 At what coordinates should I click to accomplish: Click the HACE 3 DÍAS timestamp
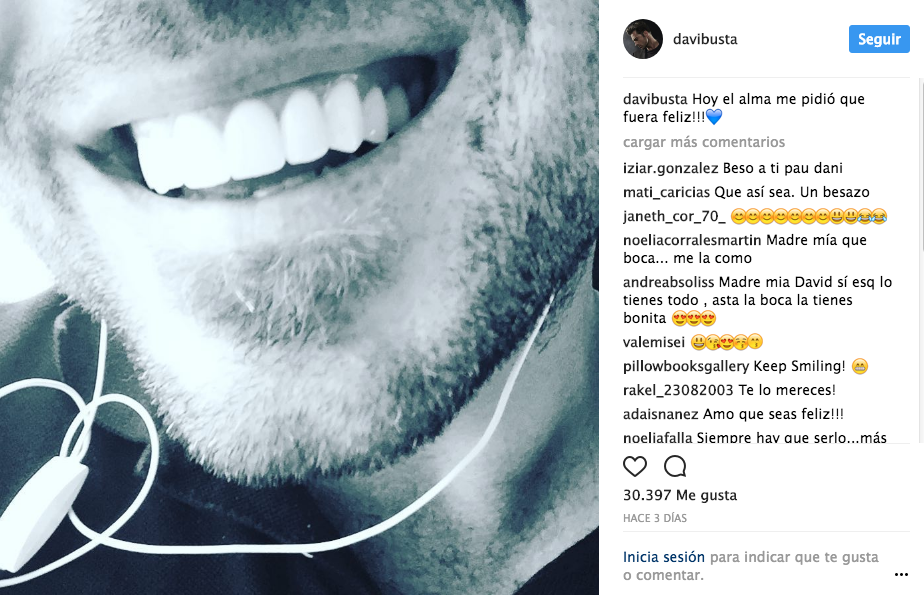pos(653,518)
